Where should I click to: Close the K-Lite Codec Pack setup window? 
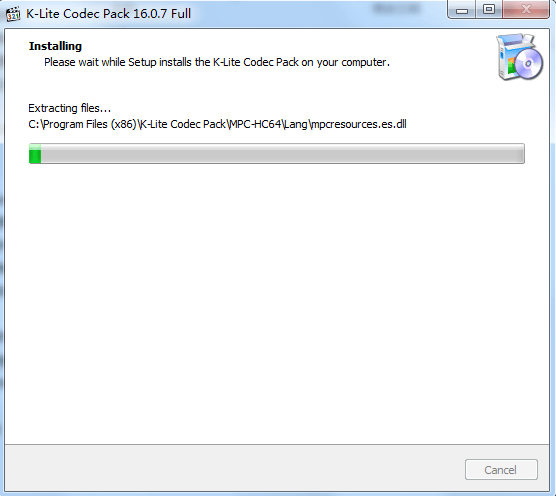526,9
